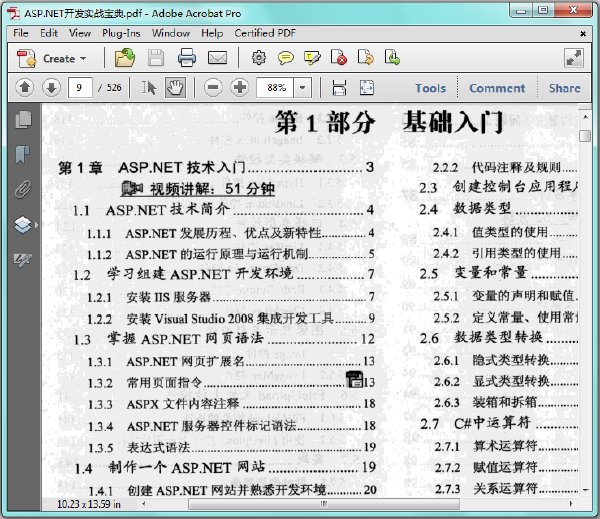Show the Attachments paperclip panel

(x=23, y=189)
